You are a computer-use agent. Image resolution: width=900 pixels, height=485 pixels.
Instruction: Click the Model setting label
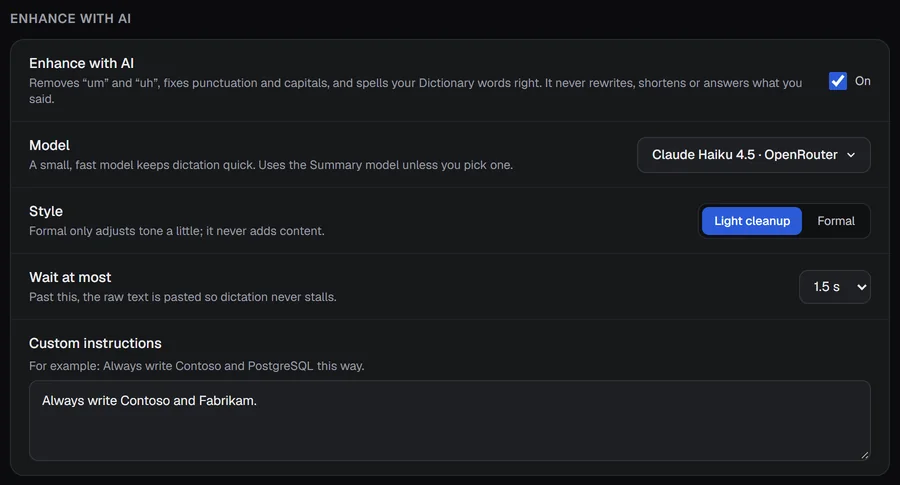[49, 145]
